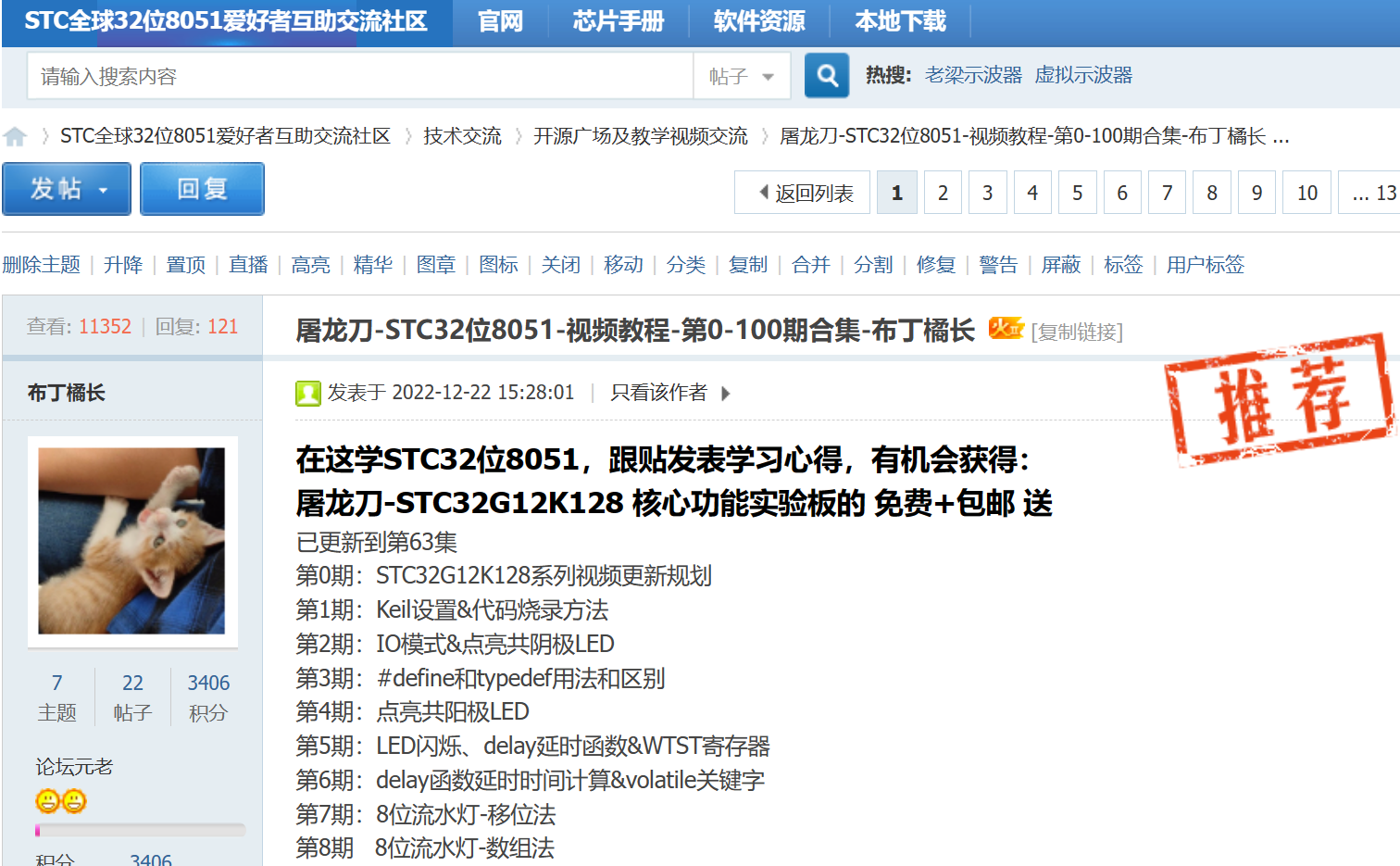
Task: Click 屏蔽 moderation link
Action: (1061, 265)
